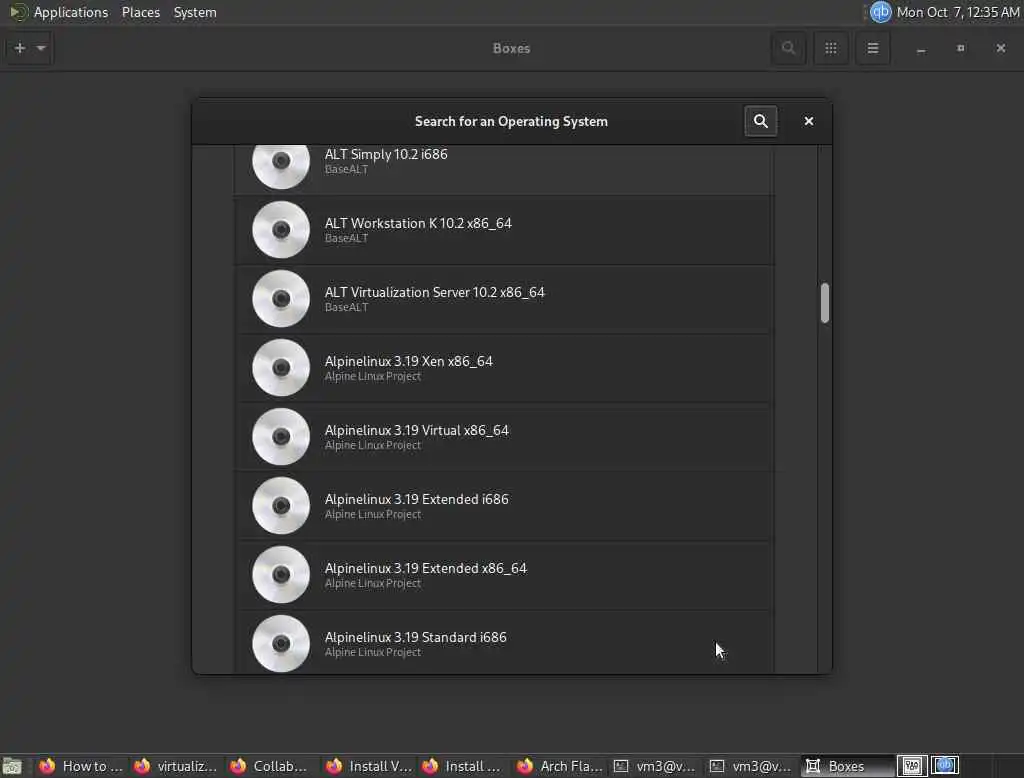
Task: Select Alpinelinux 3.19 Extended i686
Action: pyautogui.click(x=504, y=506)
